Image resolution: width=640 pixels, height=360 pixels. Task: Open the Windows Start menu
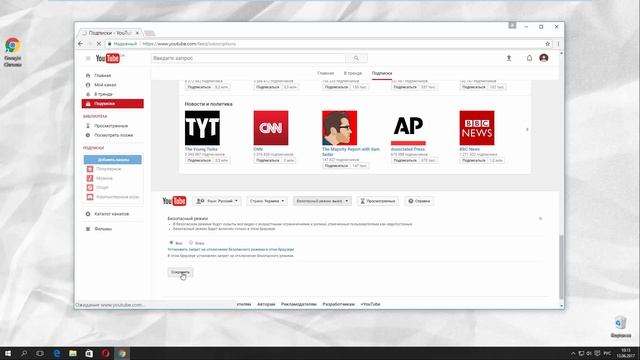8,353
